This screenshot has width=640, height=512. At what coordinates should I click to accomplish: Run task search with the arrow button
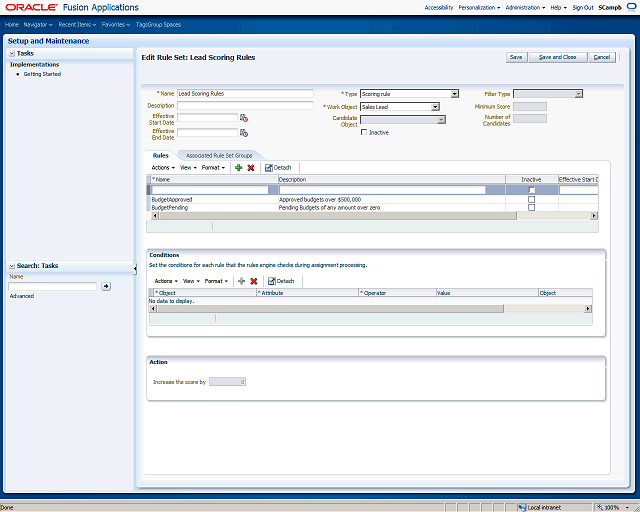106,286
